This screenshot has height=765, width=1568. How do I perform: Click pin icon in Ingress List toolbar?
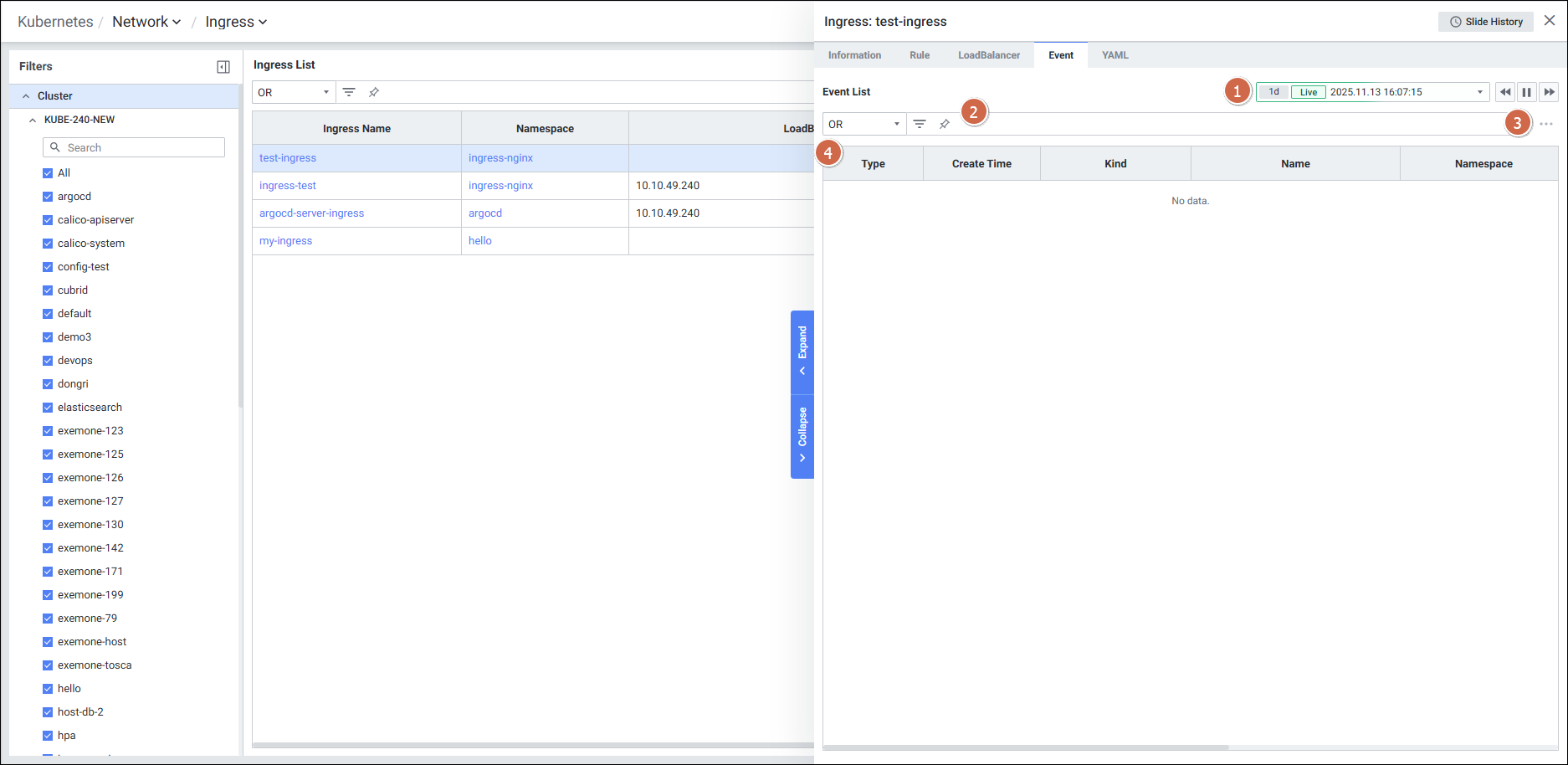(374, 92)
